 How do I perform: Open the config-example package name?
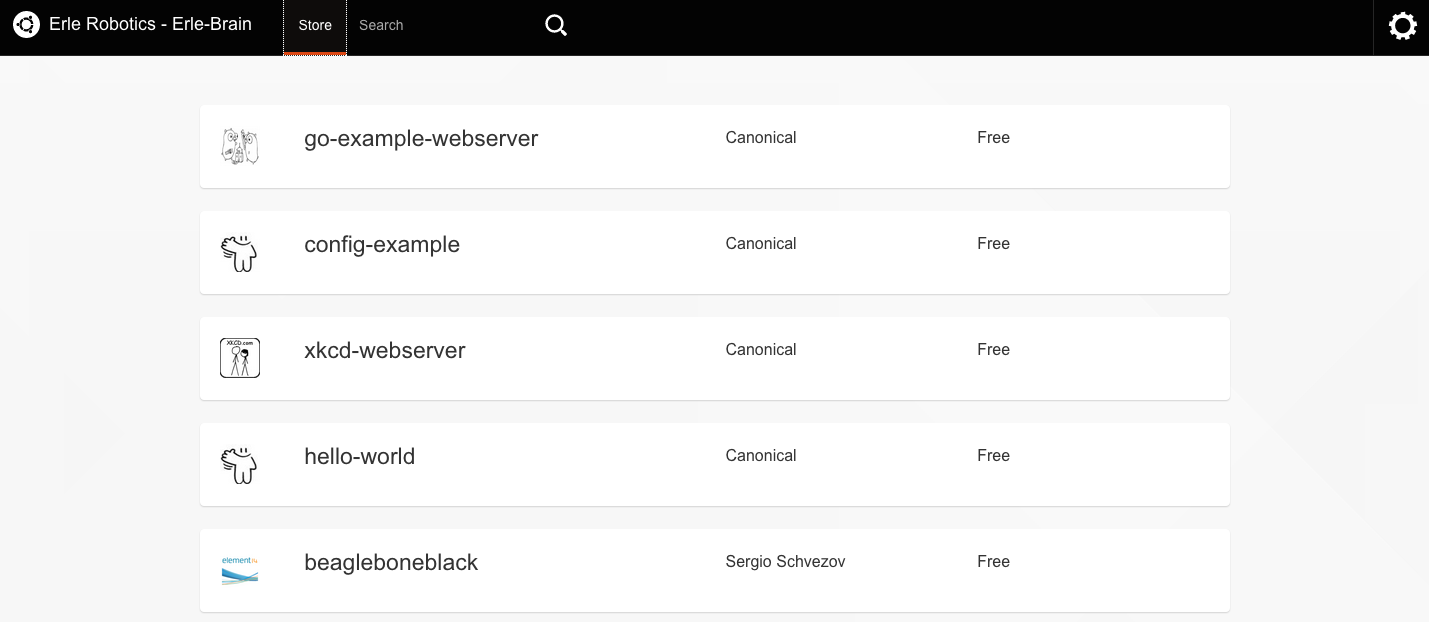[x=382, y=245]
